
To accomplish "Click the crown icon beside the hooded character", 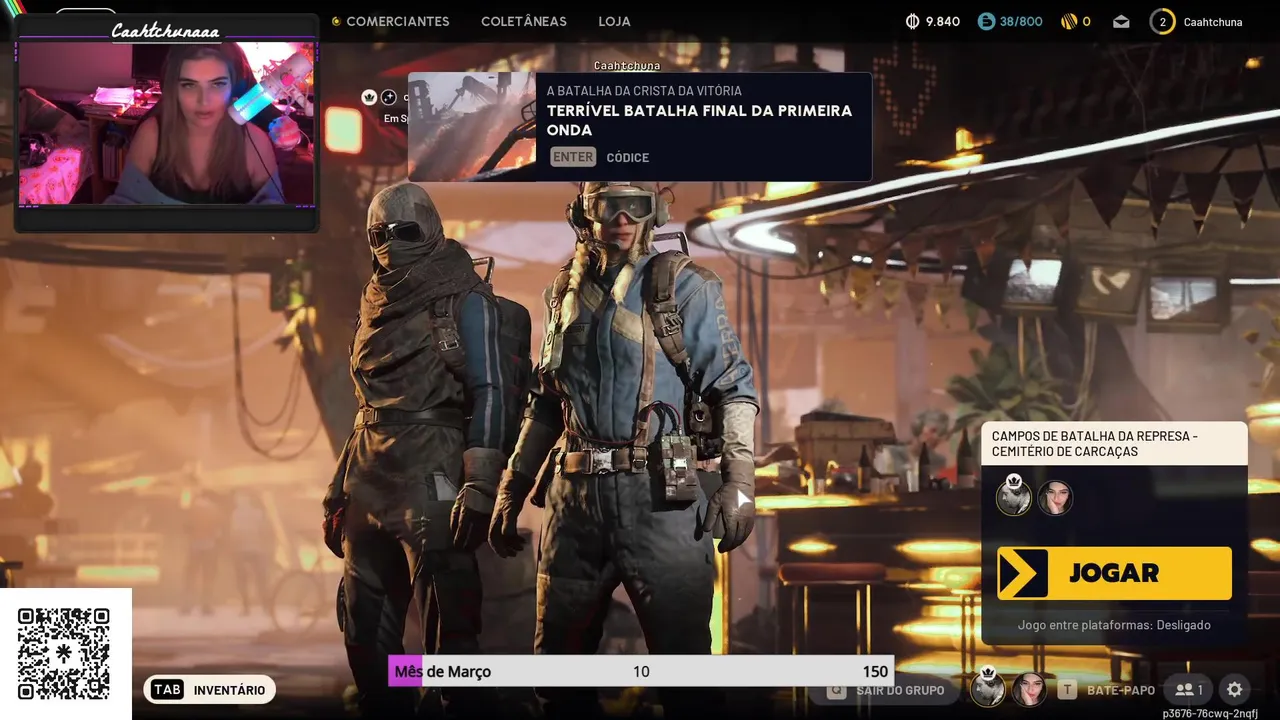I will point(369,97).
